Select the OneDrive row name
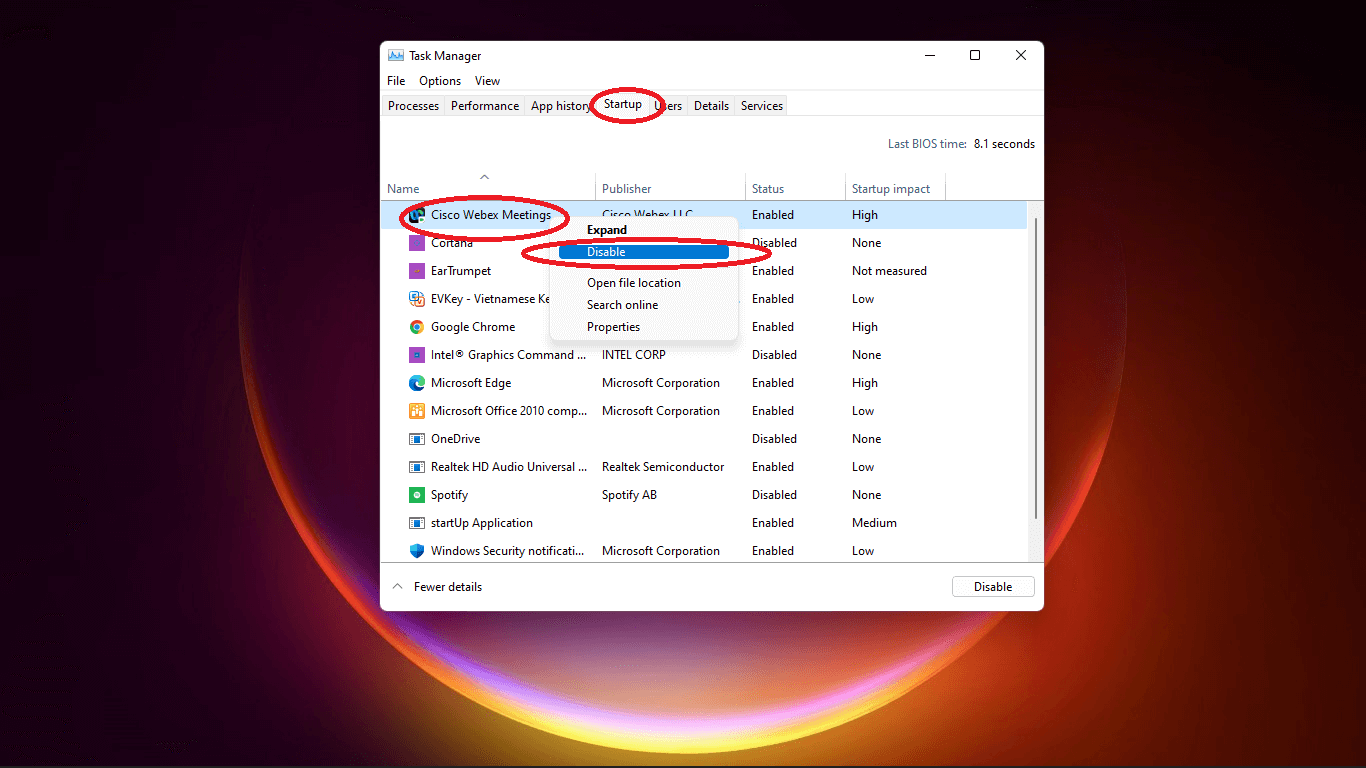Image resolution: width=1366 pixels, height=768 pixels. (455, 439)
